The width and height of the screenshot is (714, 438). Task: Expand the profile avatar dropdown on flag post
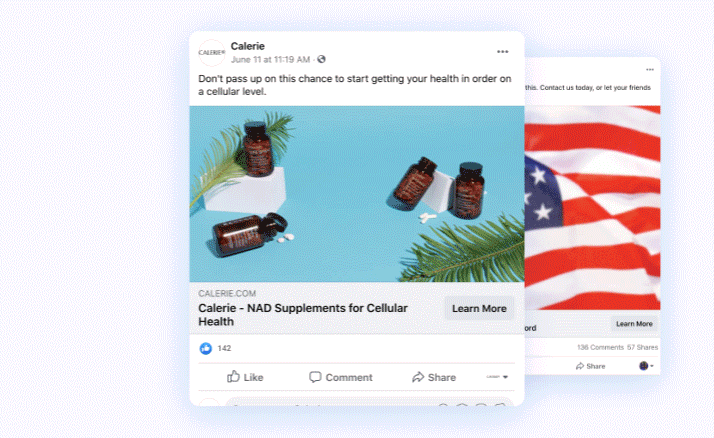coord(647,366)
